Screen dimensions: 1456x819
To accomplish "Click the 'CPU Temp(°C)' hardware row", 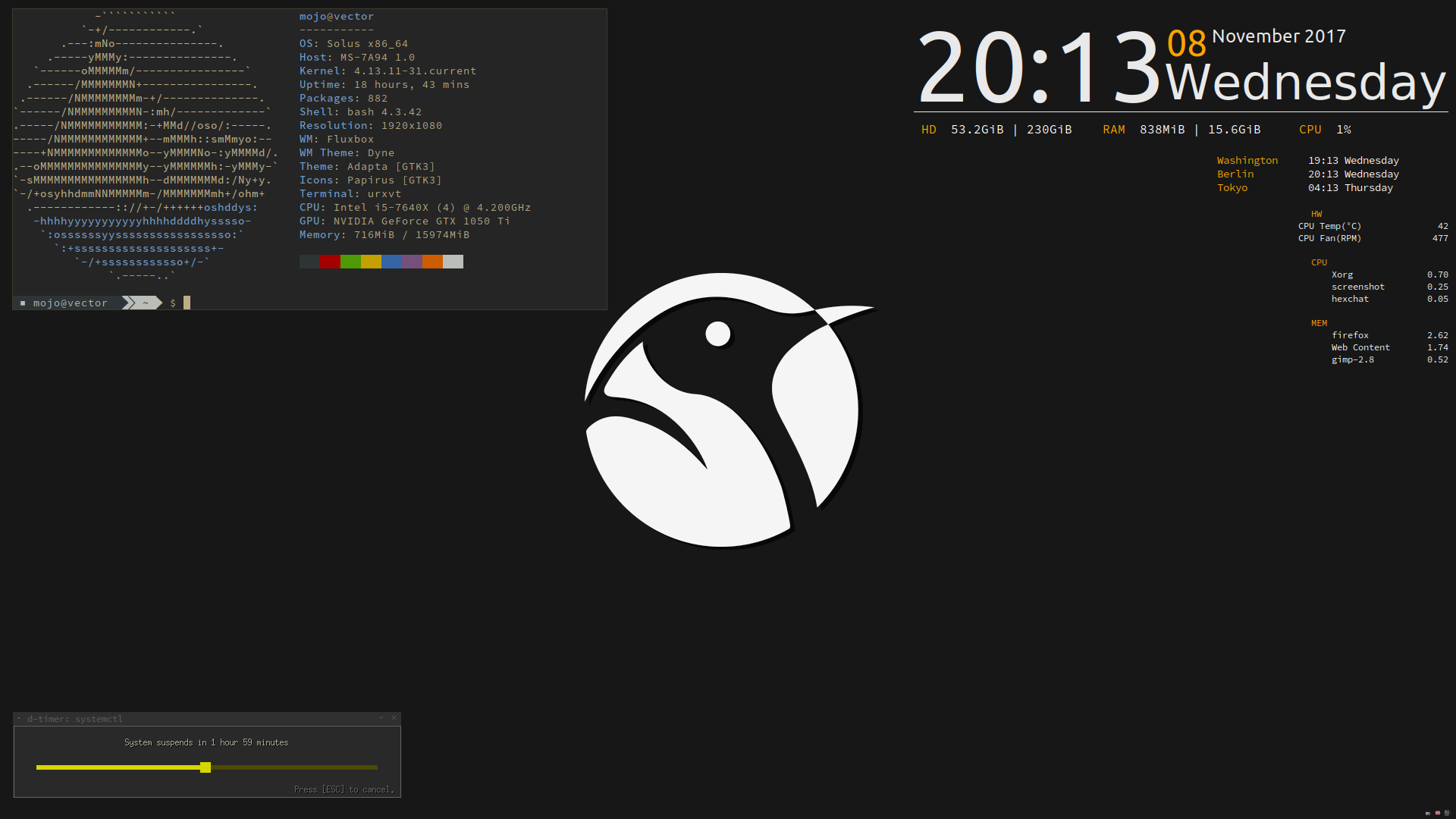I will coord(1373,226).
